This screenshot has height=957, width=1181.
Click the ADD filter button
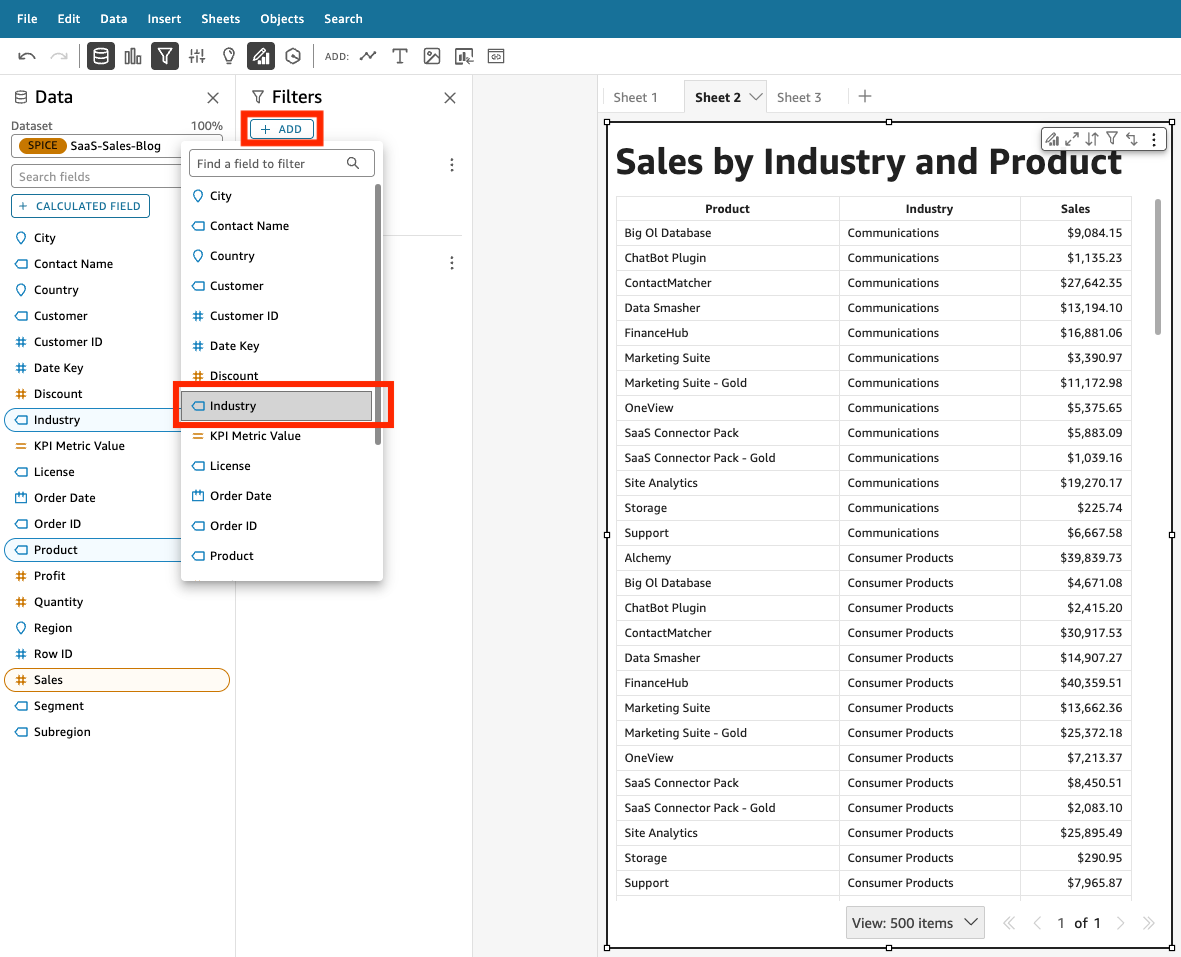[282, 130]
